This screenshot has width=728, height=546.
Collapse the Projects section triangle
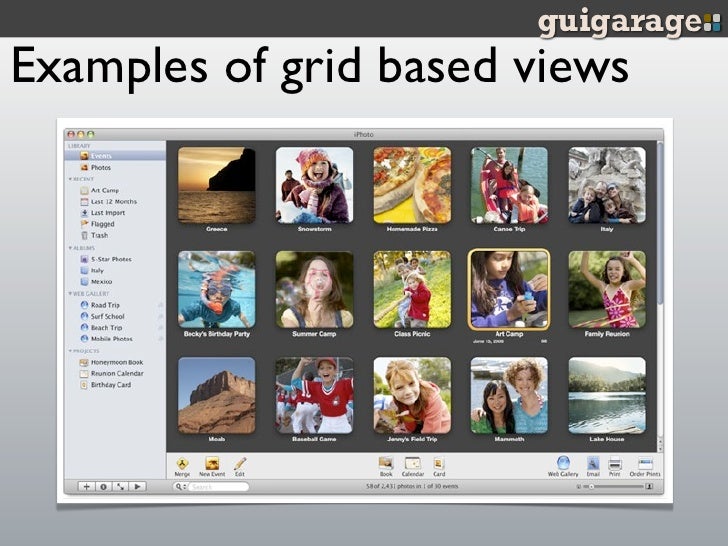pos(70,351)
